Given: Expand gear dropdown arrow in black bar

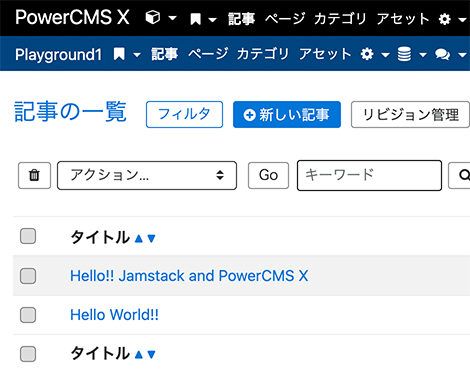Looking at the screenshot, I should point(462,20).
